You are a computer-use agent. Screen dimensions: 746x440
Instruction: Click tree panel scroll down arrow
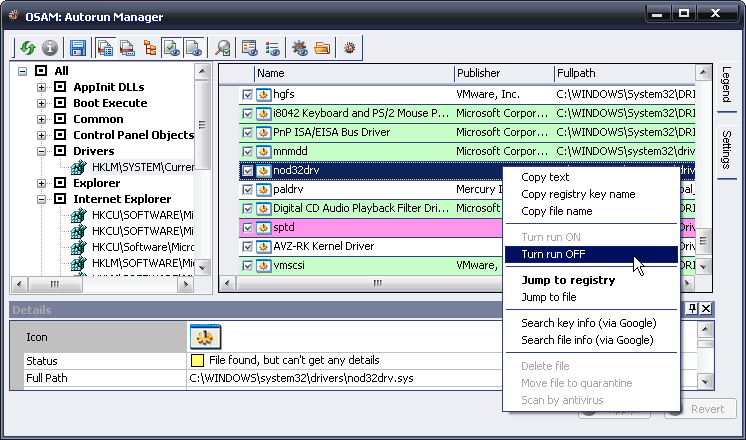tap(202, 268)
